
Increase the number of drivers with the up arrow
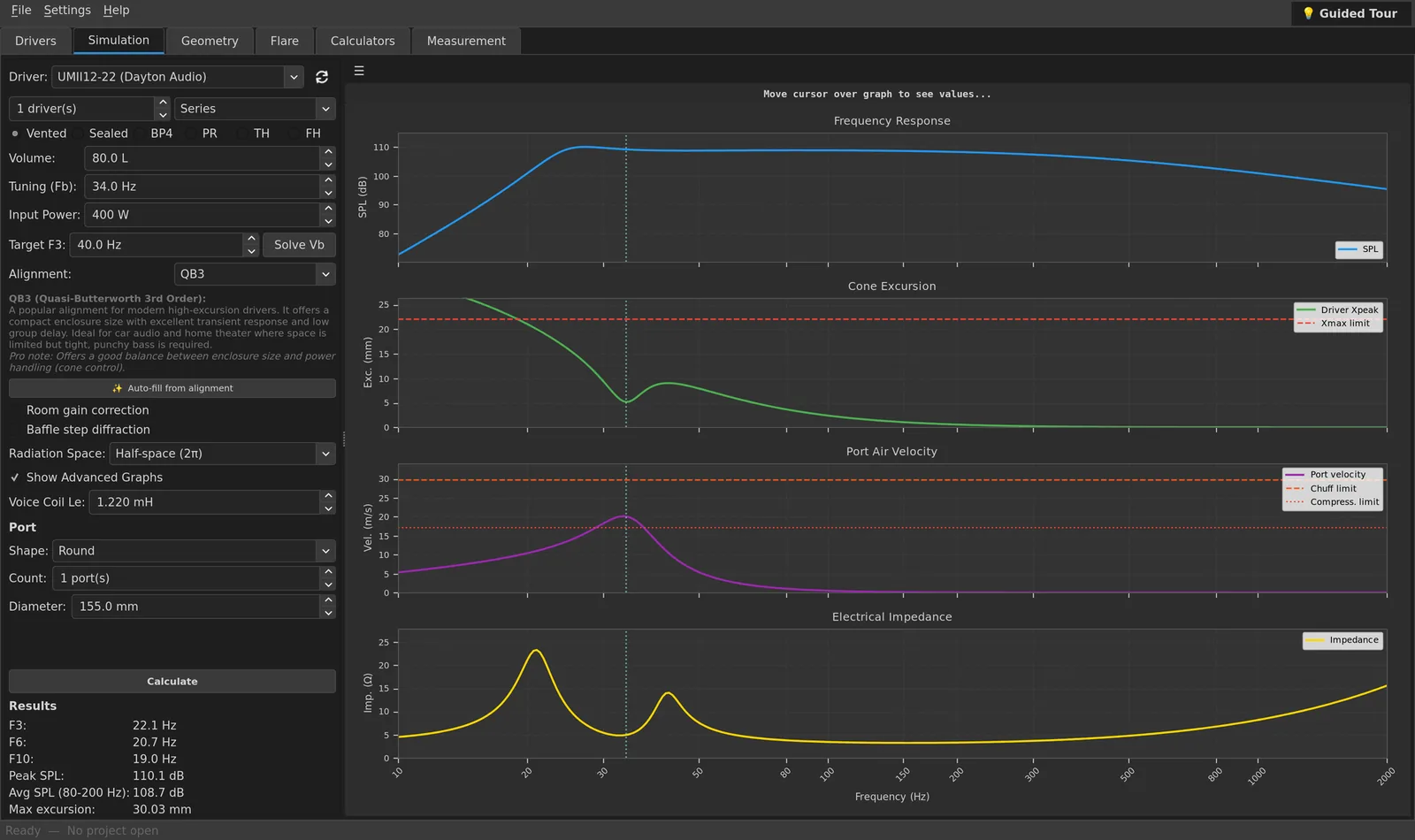pos(162,103)
